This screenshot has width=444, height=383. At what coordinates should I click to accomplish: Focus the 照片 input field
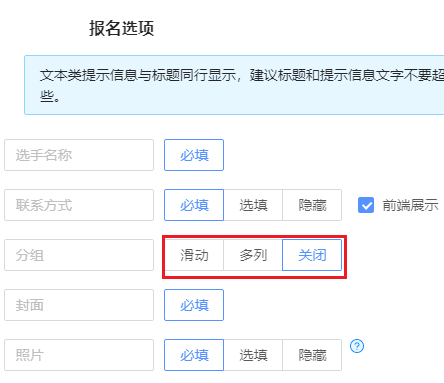(x=79, y=355)
